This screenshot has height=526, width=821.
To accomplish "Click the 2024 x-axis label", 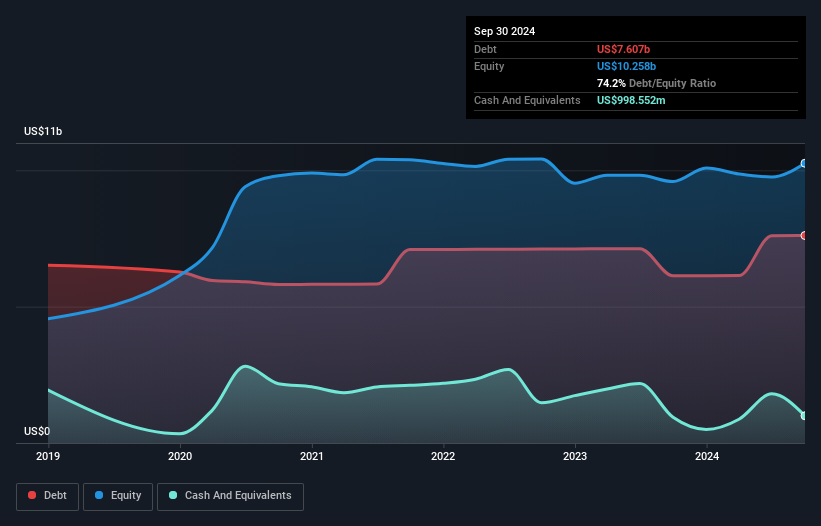I will tap(707, 456).
